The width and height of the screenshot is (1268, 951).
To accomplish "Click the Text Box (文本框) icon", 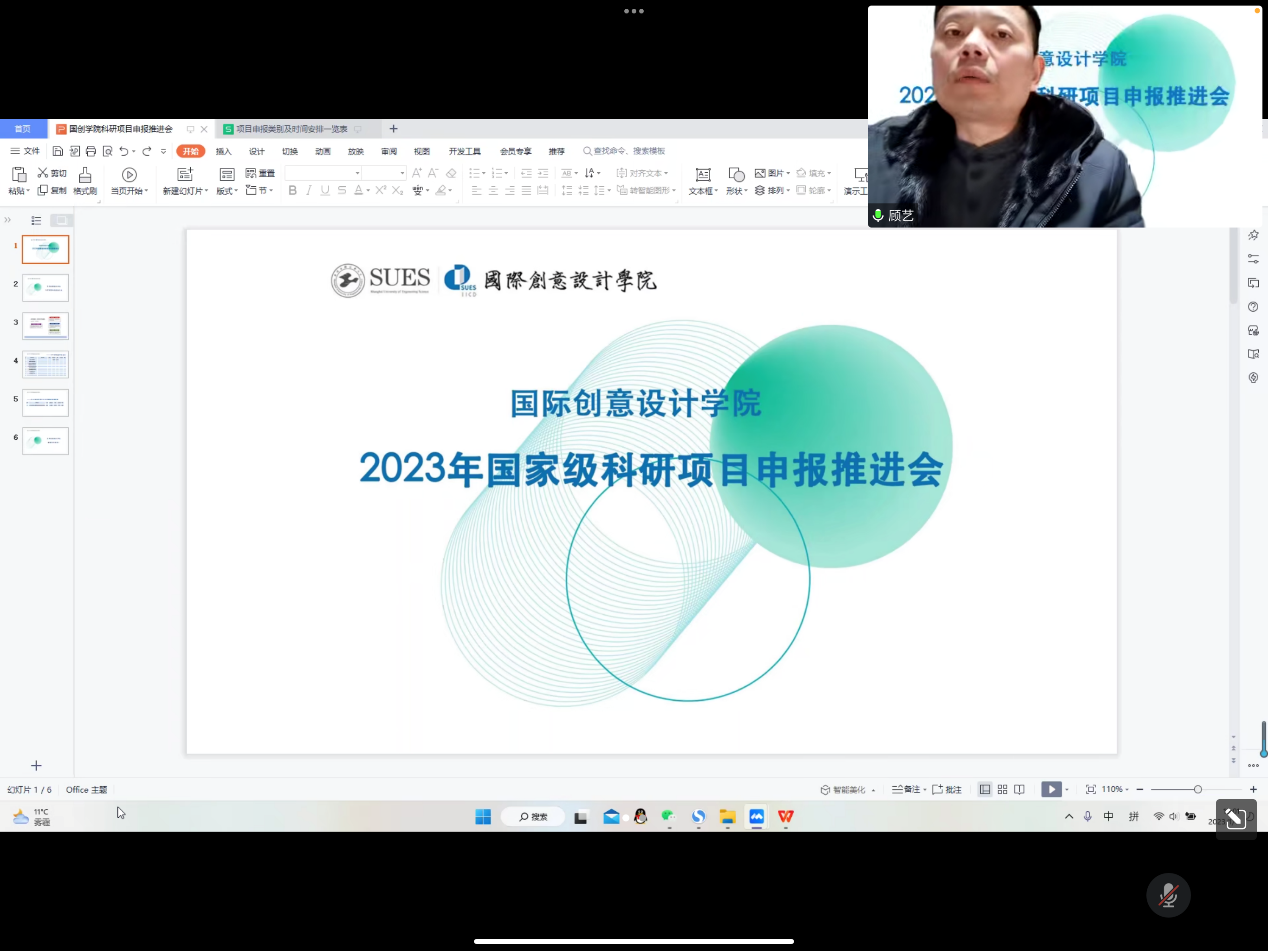I will [x=703, y=175].
